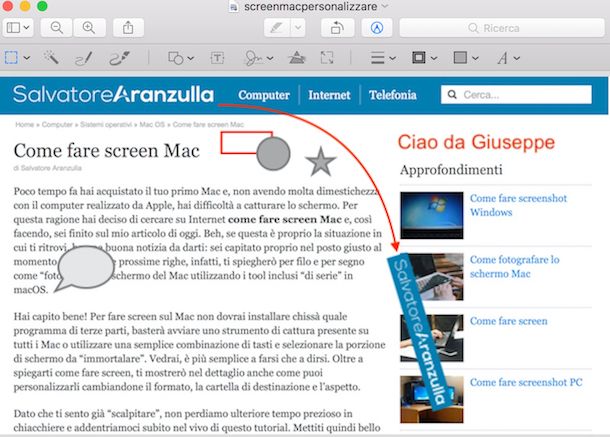Open the fill color dropdown
This screenshot has height=437, width=610.
tap(466, 58)
